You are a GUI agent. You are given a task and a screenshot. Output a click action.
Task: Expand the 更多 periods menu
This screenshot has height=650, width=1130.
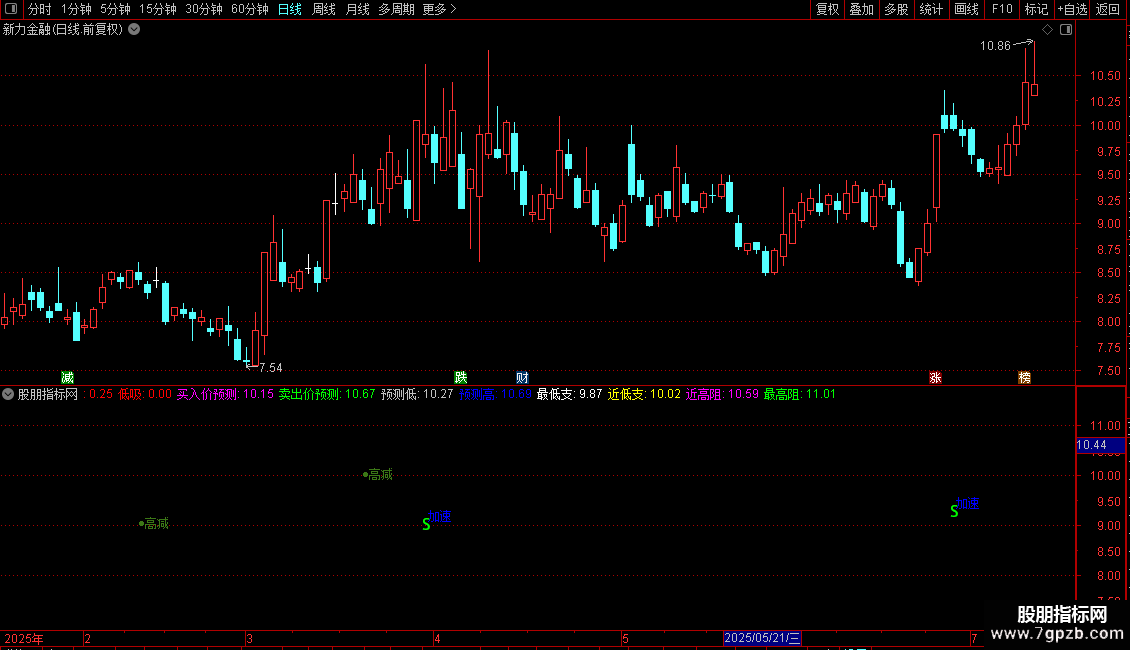[439, 9]
